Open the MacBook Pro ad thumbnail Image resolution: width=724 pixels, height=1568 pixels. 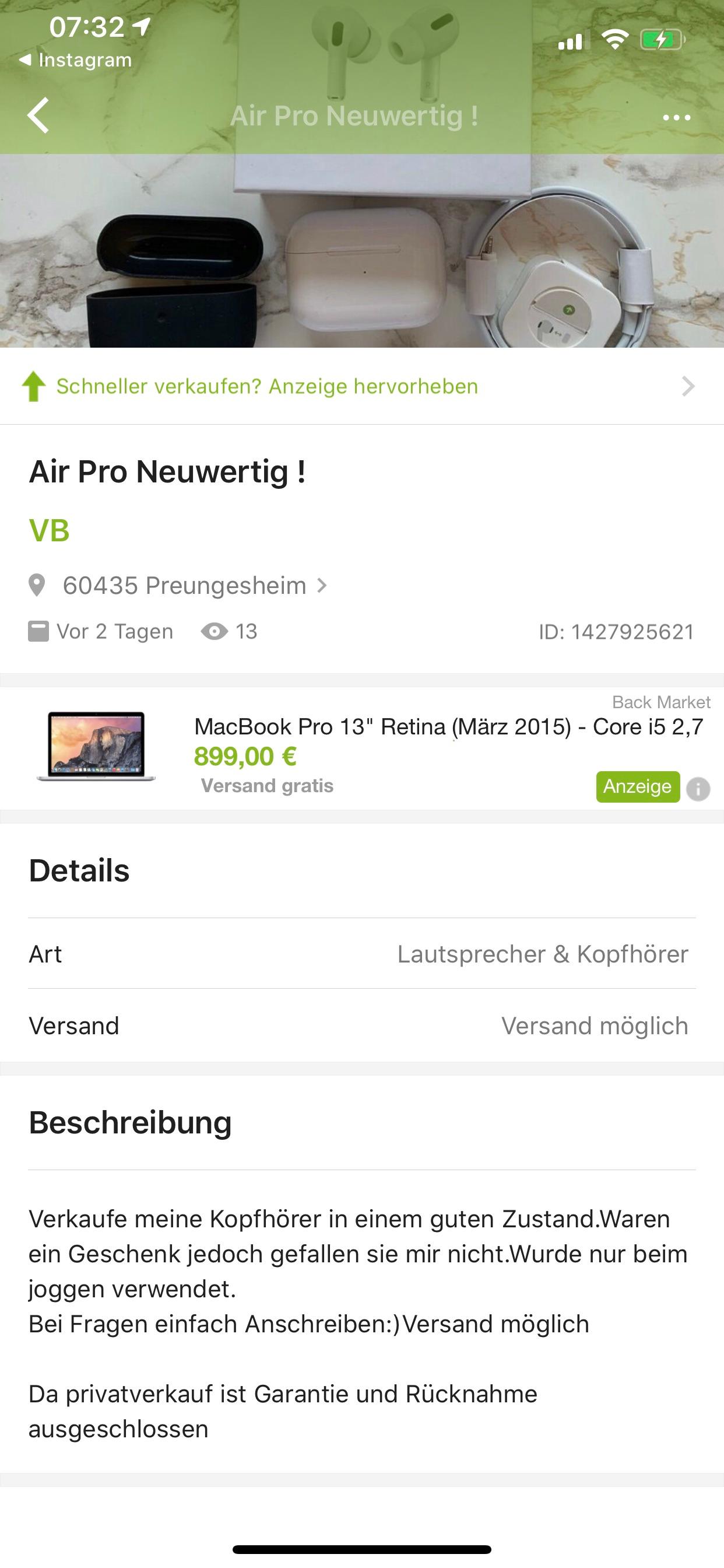click(96, 745)
